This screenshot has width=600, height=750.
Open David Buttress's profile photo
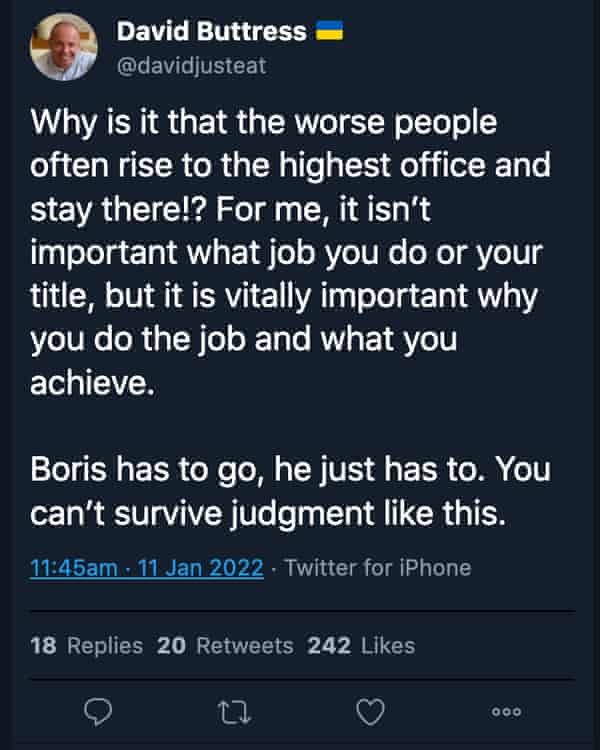click(x=65, y=47)
